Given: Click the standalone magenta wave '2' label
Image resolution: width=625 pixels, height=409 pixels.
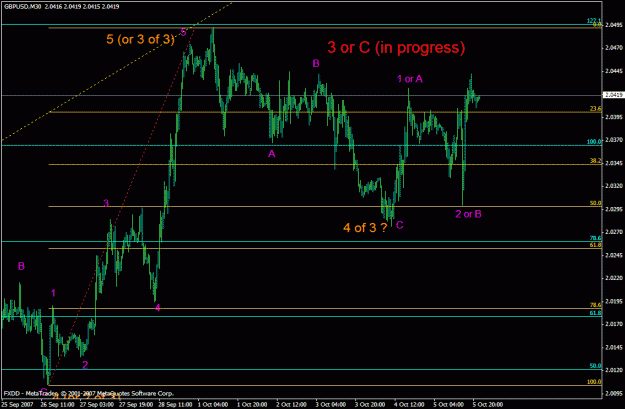Looking at the screenshot, I should (x=85, y=365).
